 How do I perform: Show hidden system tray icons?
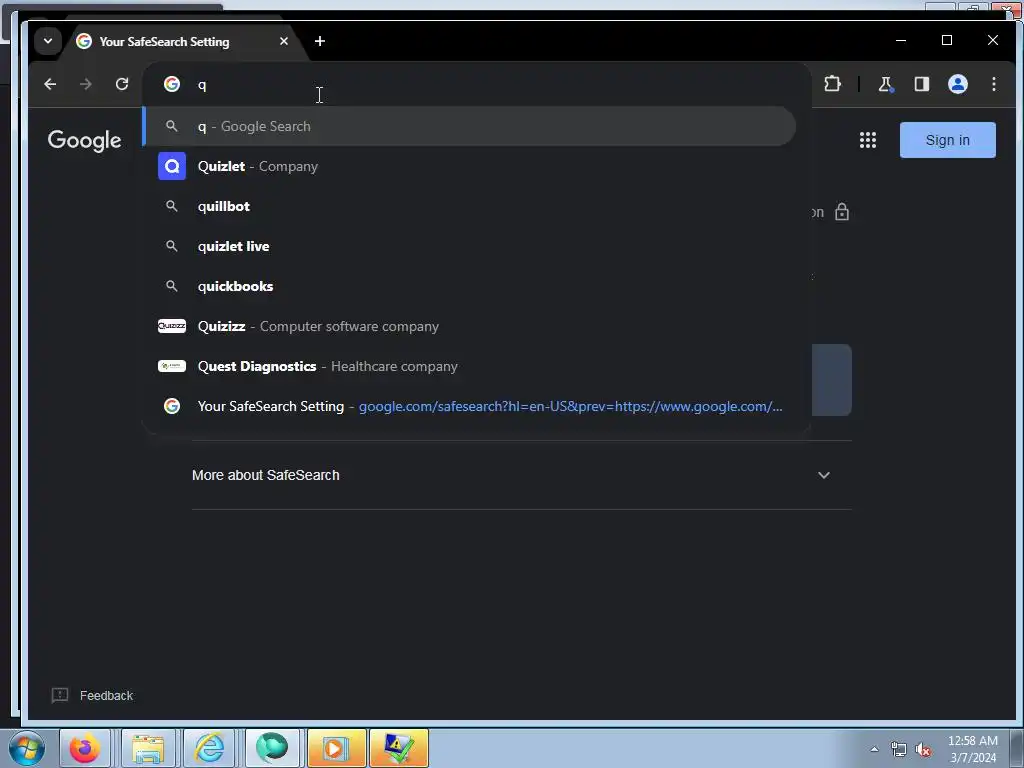[x=874, y=749]
